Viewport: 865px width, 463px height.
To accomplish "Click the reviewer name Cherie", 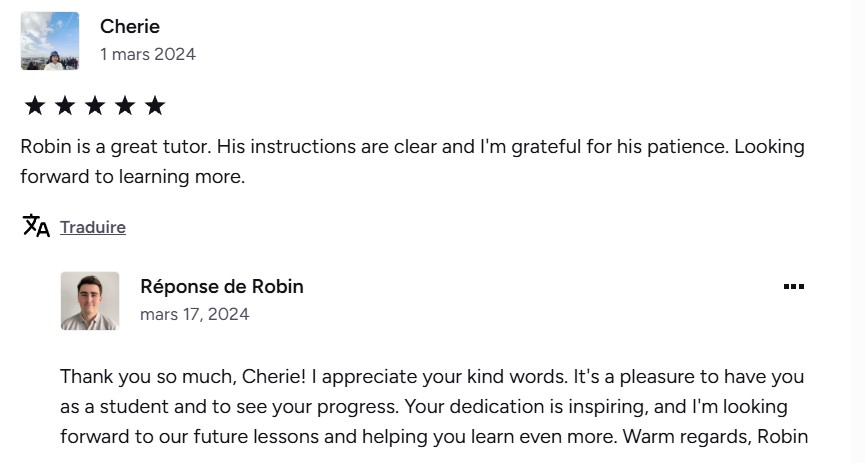I will pyautogui.click(x=130, y=26).
